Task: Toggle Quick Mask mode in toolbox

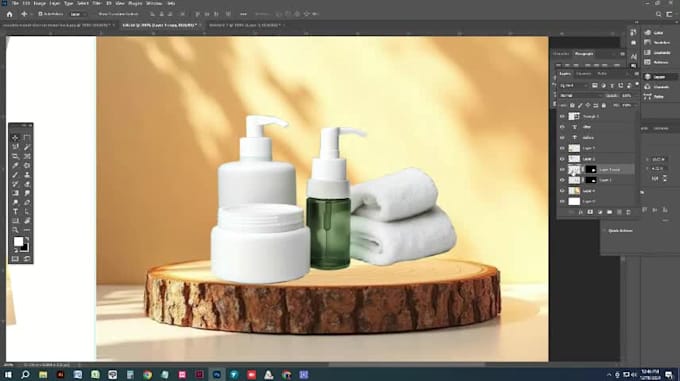Action: pos(15,259)
